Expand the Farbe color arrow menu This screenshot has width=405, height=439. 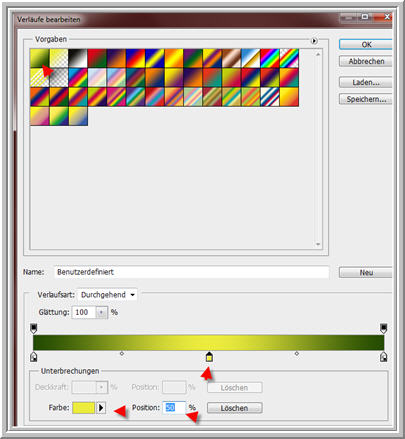point(101,408)
